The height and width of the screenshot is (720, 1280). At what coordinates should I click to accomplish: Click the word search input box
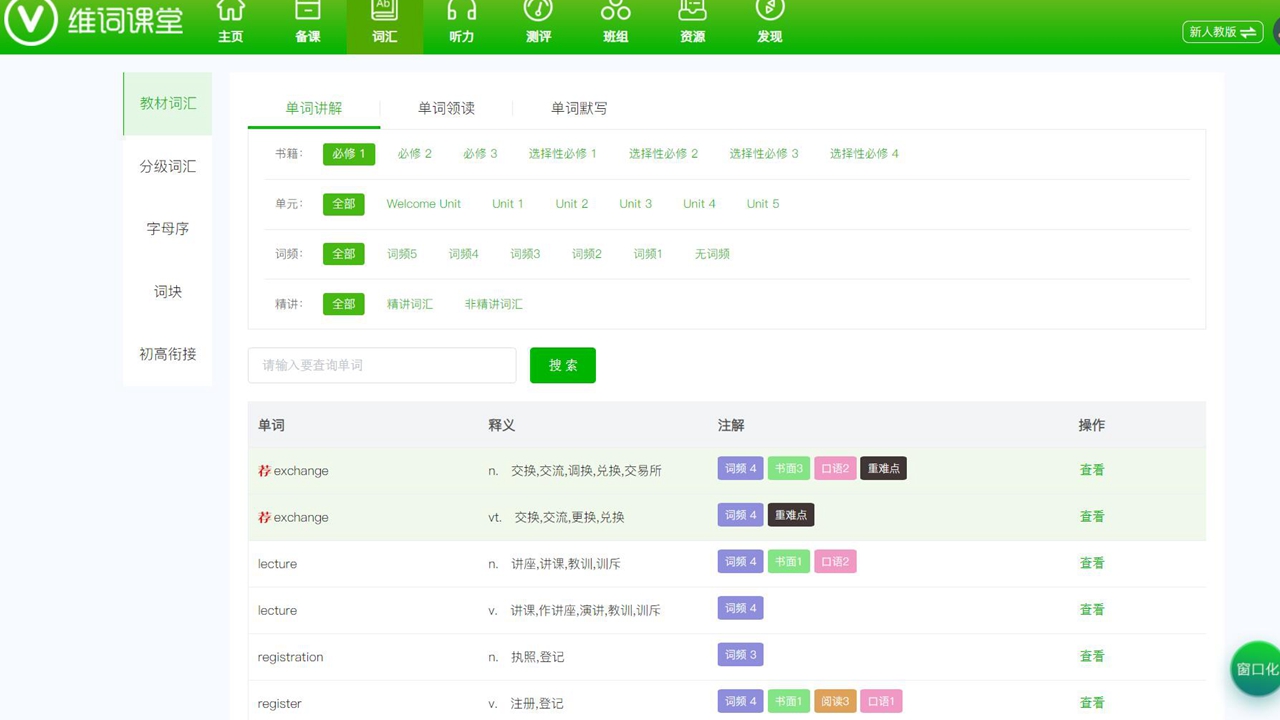381,365
